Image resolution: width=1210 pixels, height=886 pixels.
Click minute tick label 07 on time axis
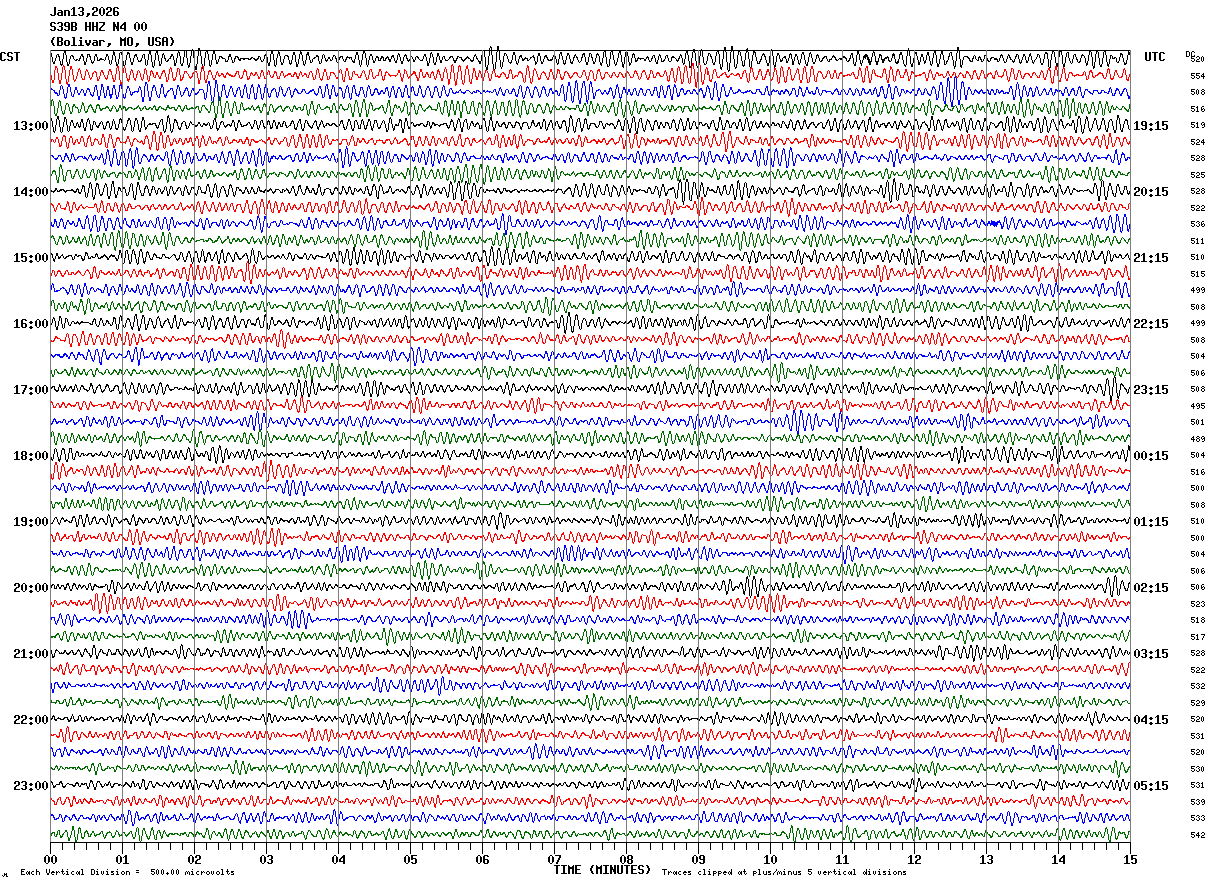tap(554, 859)
